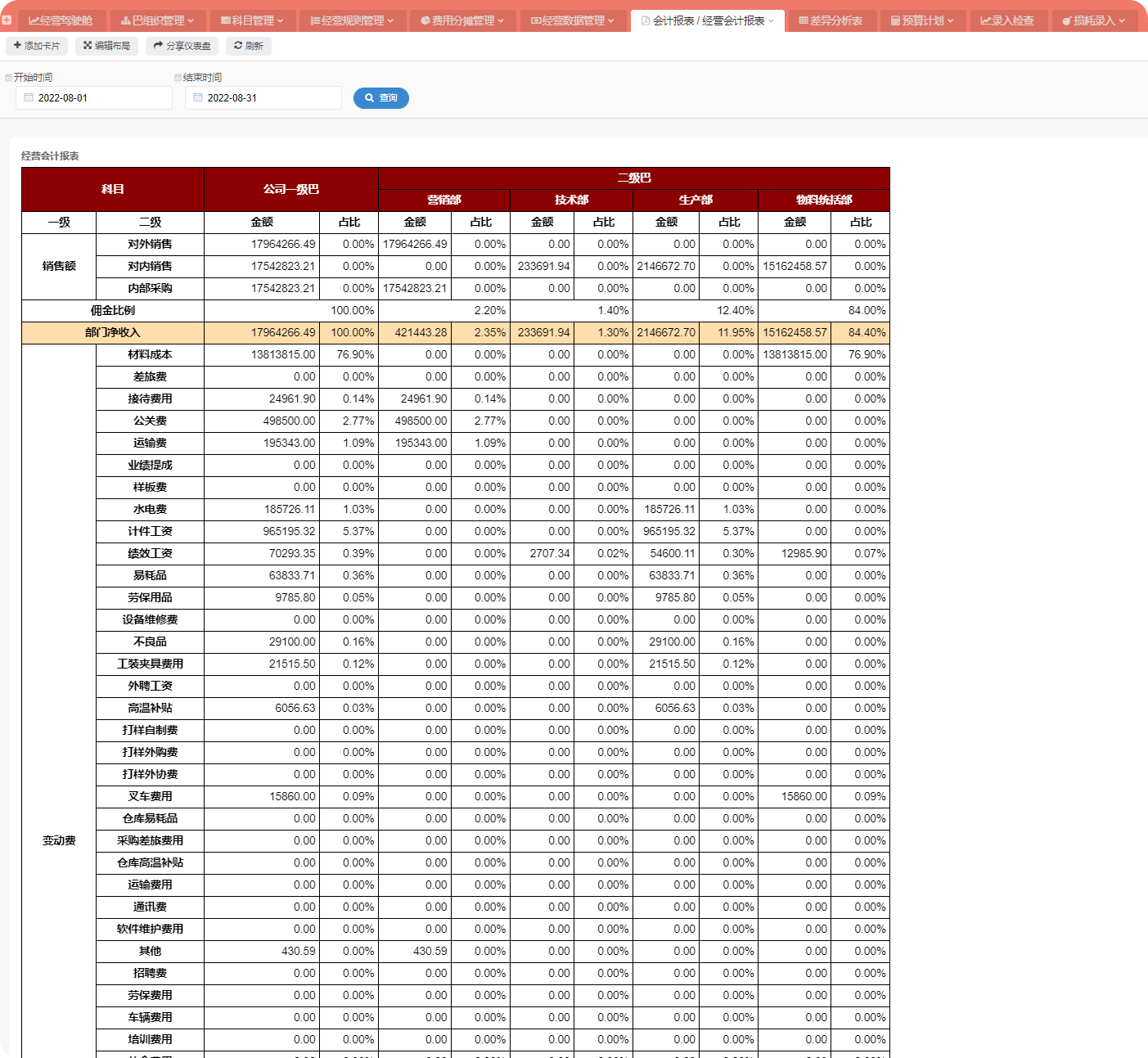Click the start date input showing 2022-08-01
The height and width of the screenshot is (1058, 1148).
[100, 98]
